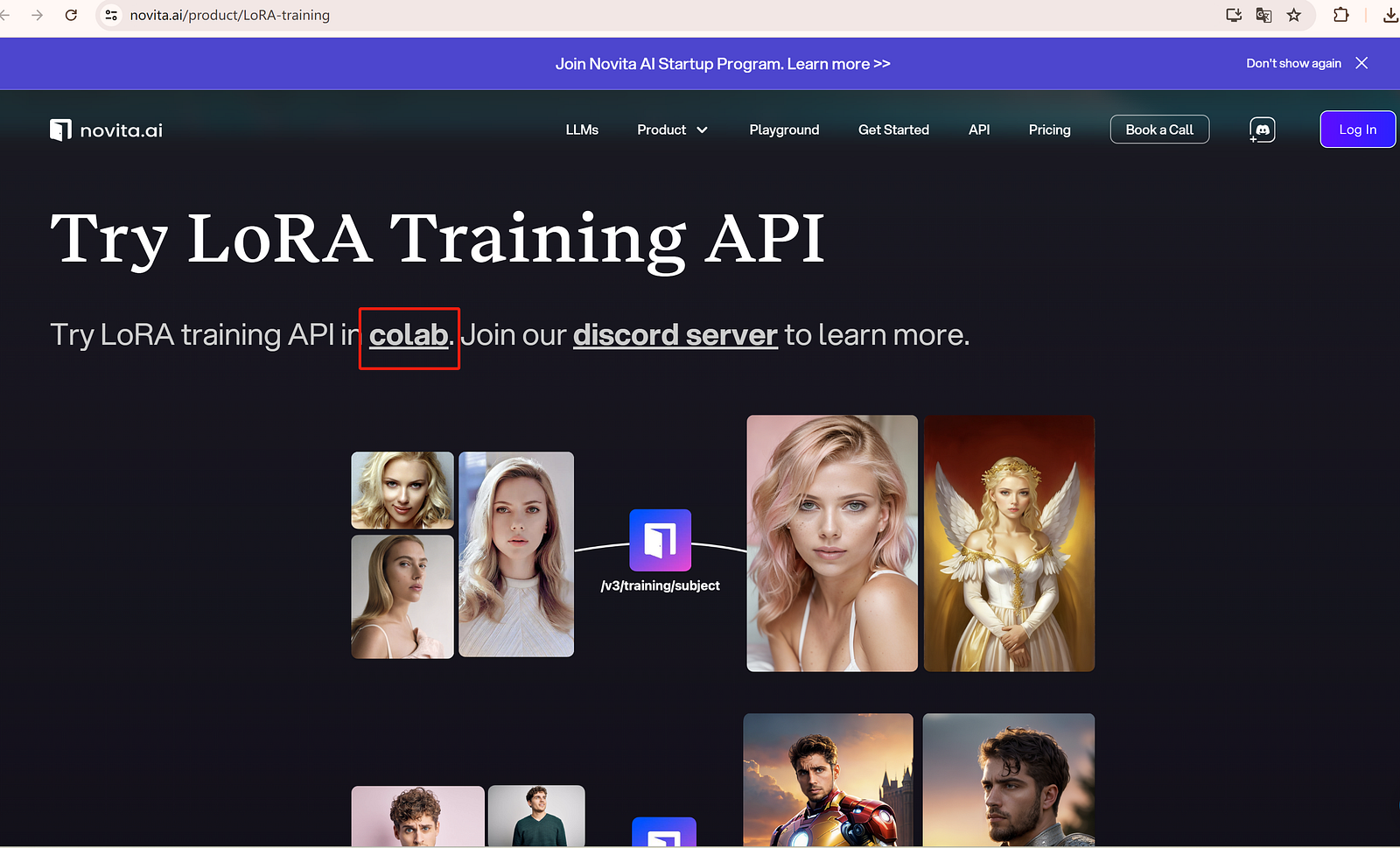Screen dimensions: 1400x848
Task: Click the novita.ai logo in the header
Action: (106, 130)
